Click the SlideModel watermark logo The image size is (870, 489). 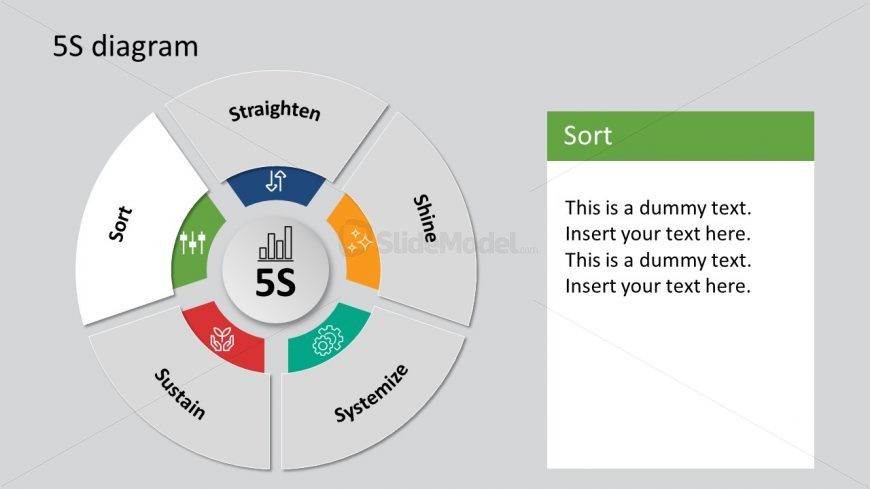click(438, 241)
